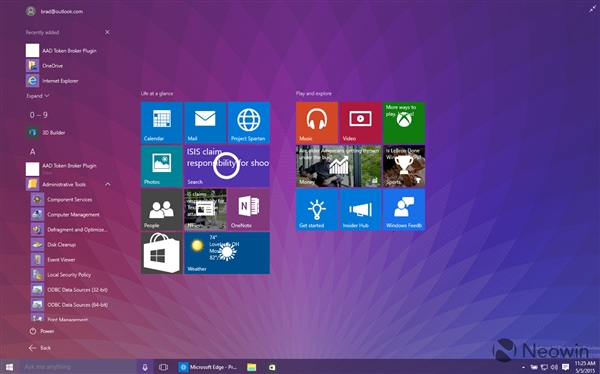Click the Power button
The width and height of the screenshot is (600, 374).
42,331
